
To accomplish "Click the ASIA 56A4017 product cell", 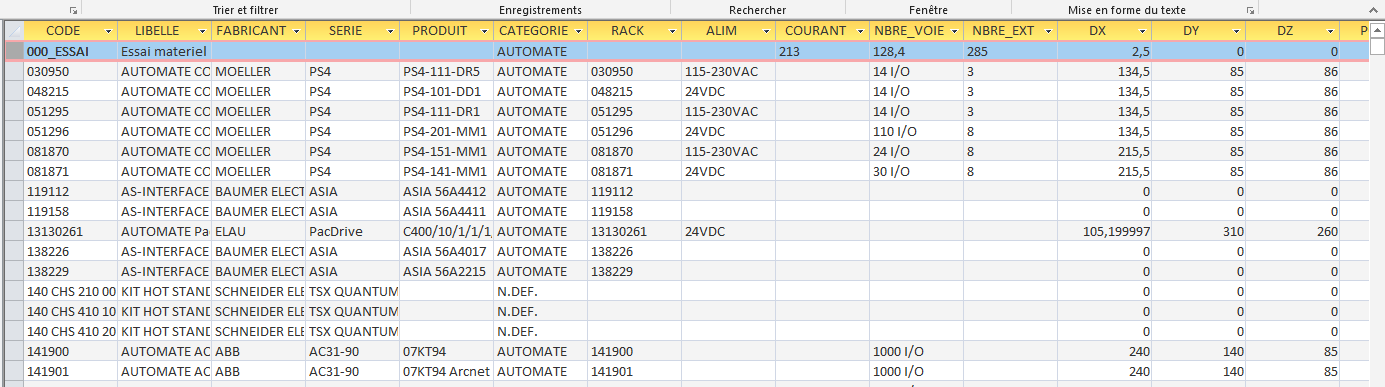I will [x=446, y=251].
